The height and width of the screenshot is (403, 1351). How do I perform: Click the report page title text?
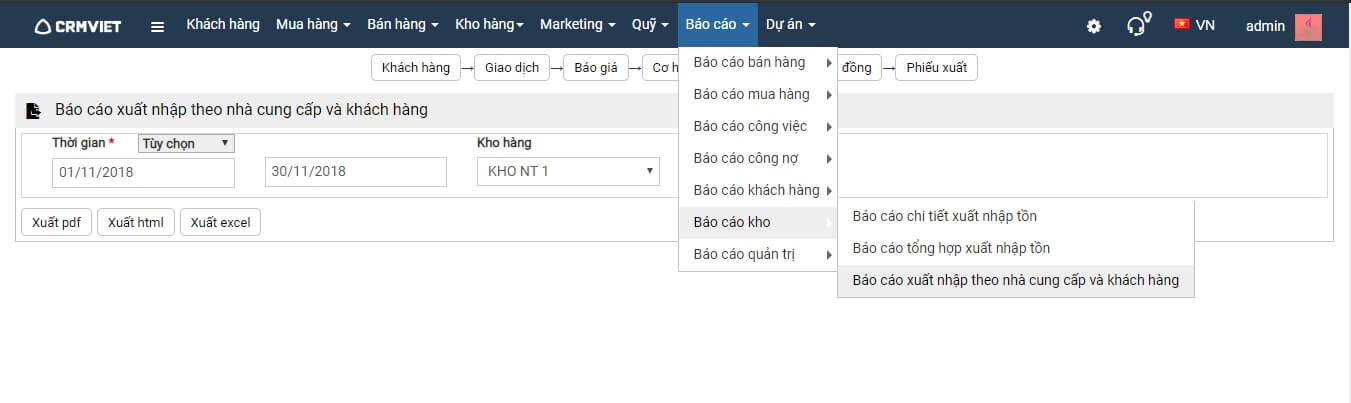pyautogui.click(x=241, y=110)
